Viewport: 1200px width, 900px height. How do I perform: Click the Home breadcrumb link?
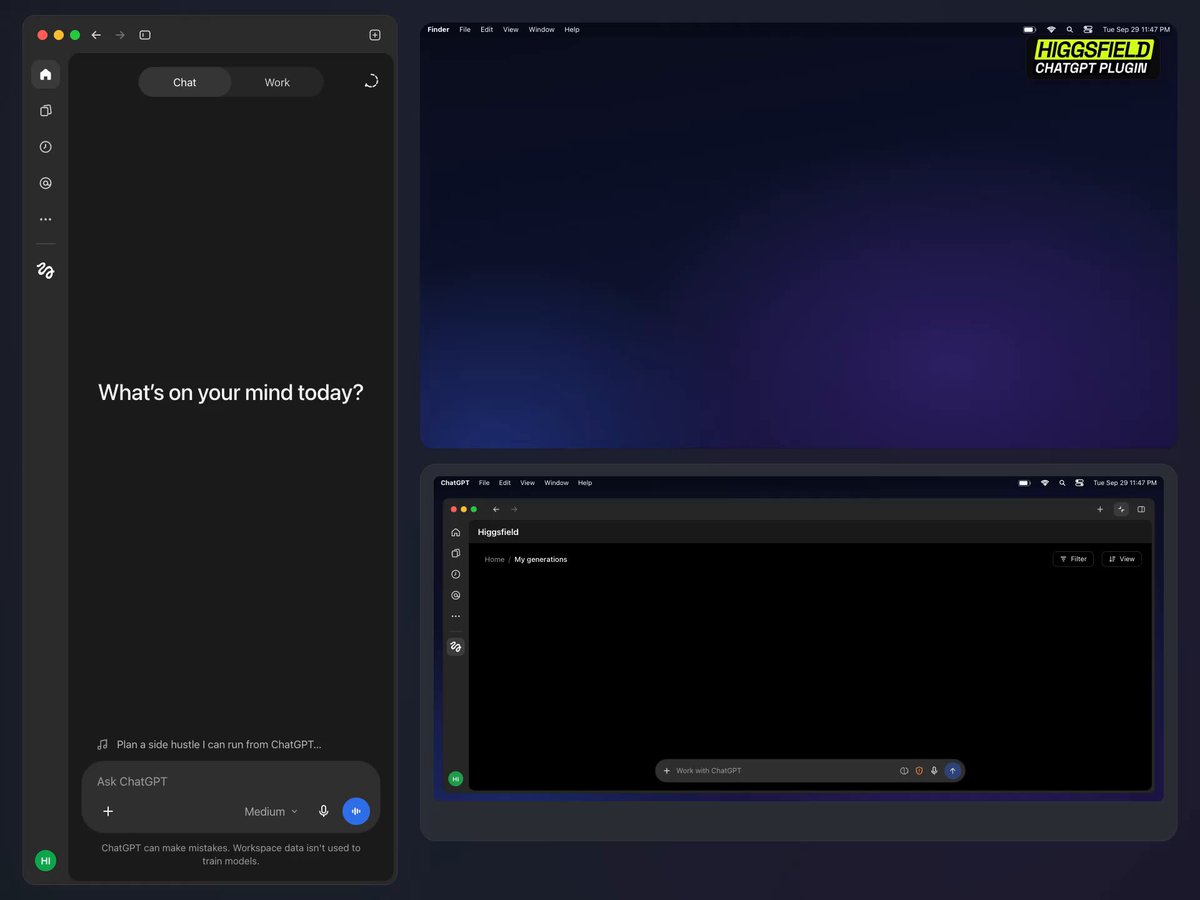click(494, 560)
